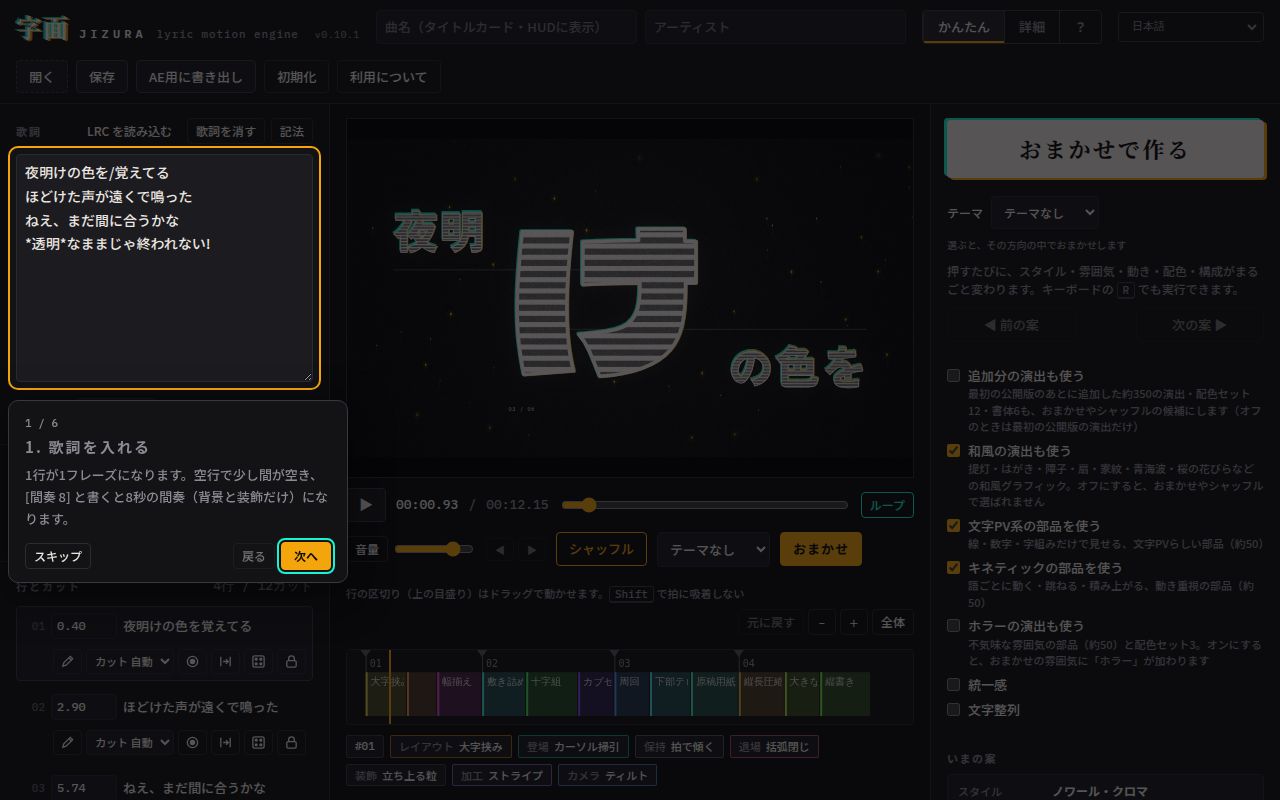Open the テーマ dropdown in the right panel

(x=1045, y=213)
